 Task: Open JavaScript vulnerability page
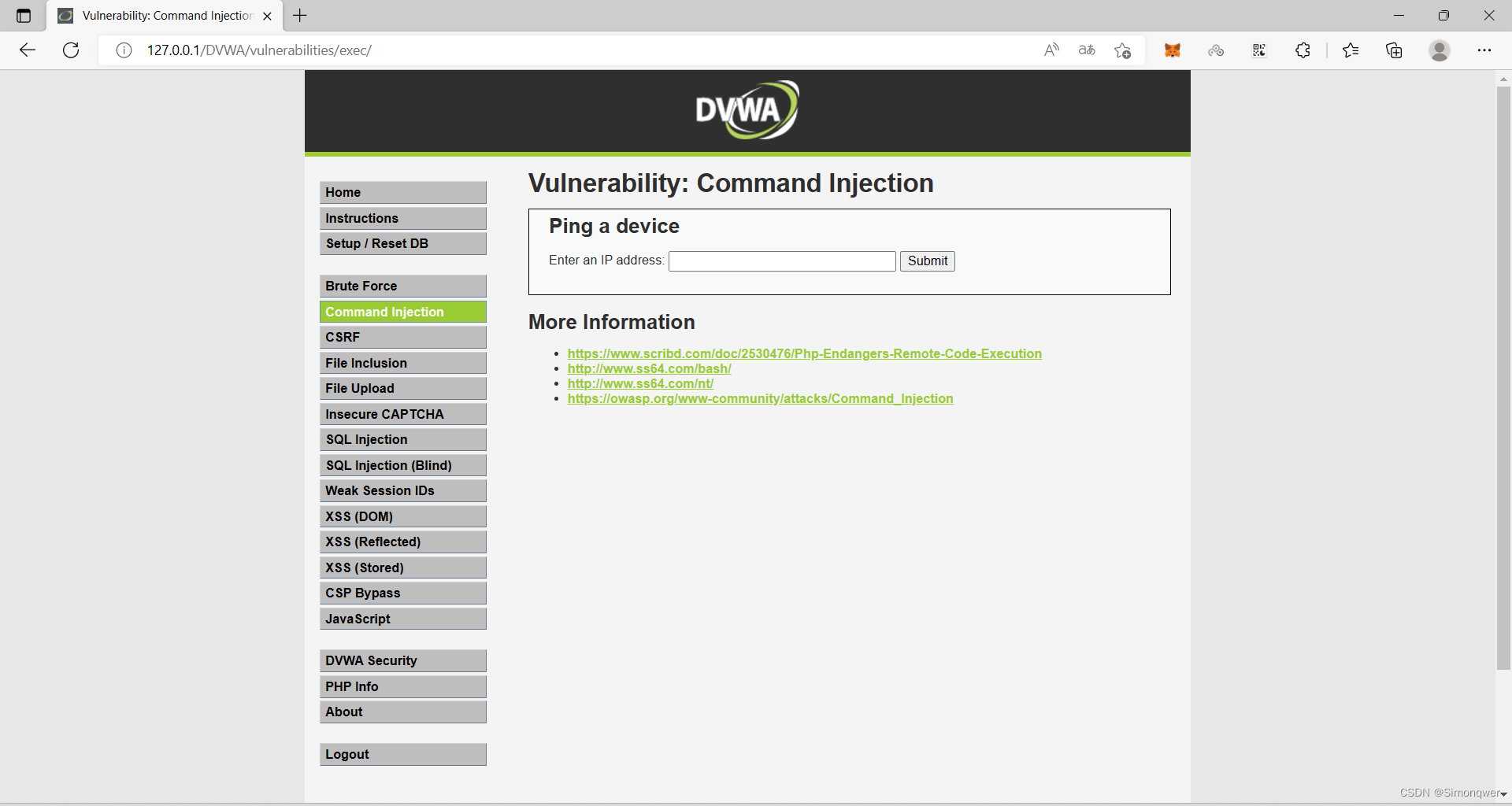[x=403, y=619]
